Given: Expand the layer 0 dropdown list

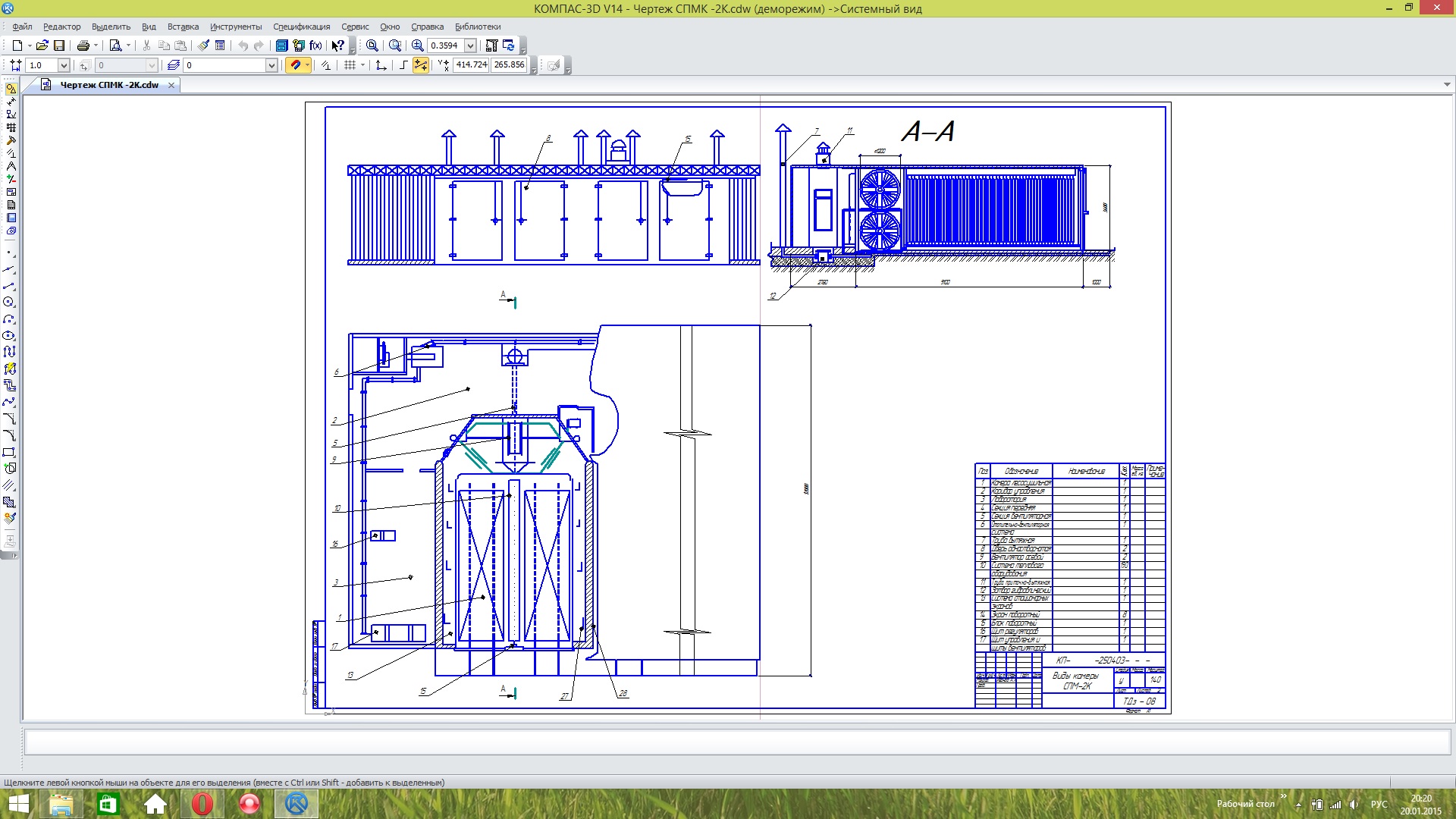Looking at the screenshot, I should [271, 65].
